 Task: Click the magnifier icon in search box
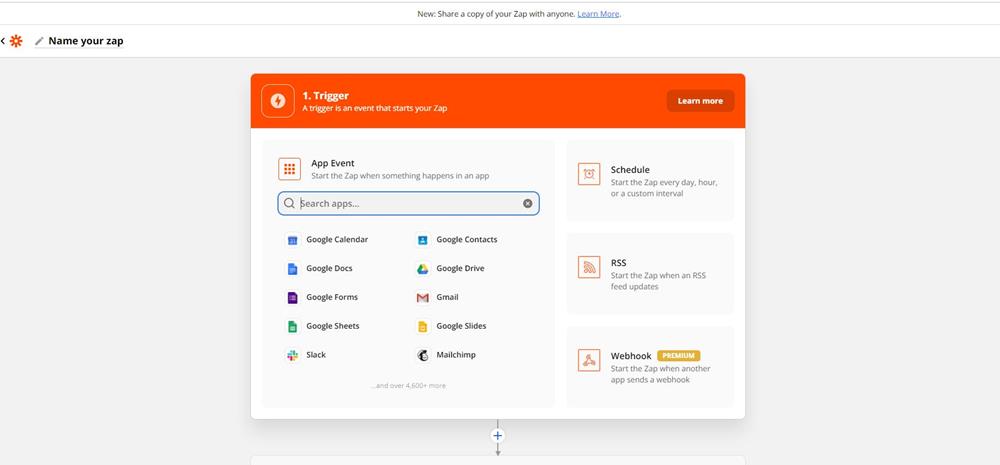coord(290,203)
